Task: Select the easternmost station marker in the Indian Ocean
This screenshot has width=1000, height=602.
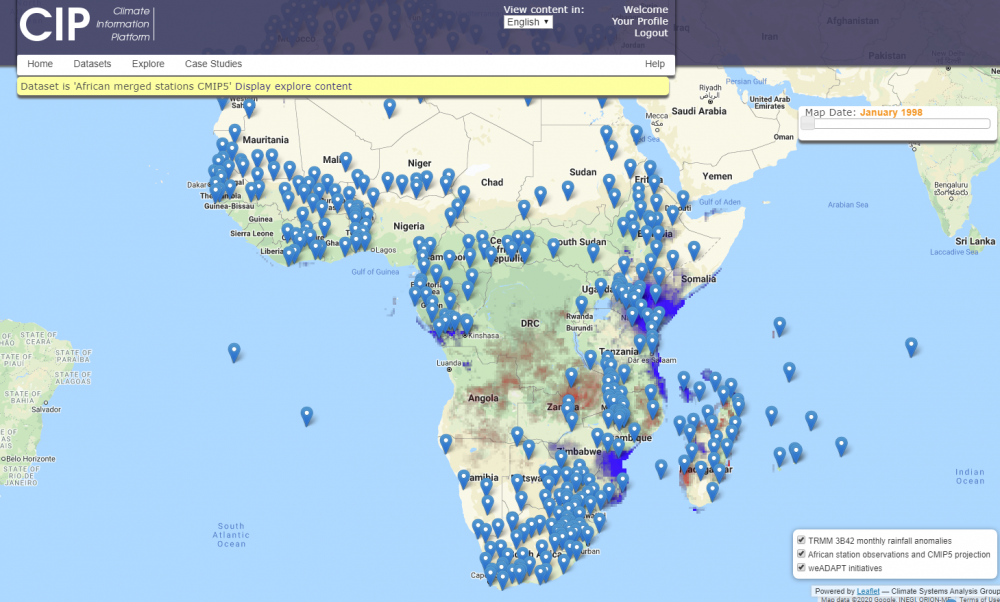Action: pyautogui.click(x=911, y=347)
